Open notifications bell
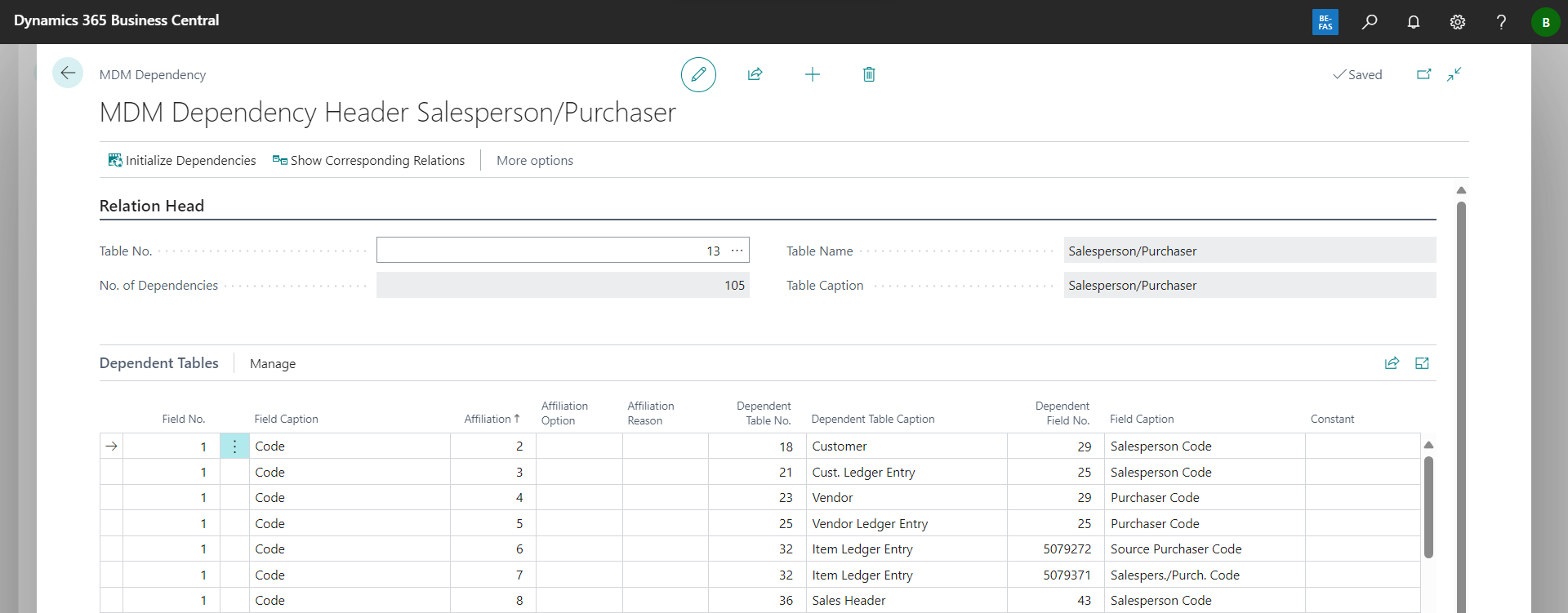This screenshot has width=1568, height=613. click(x=1414, y=22)
